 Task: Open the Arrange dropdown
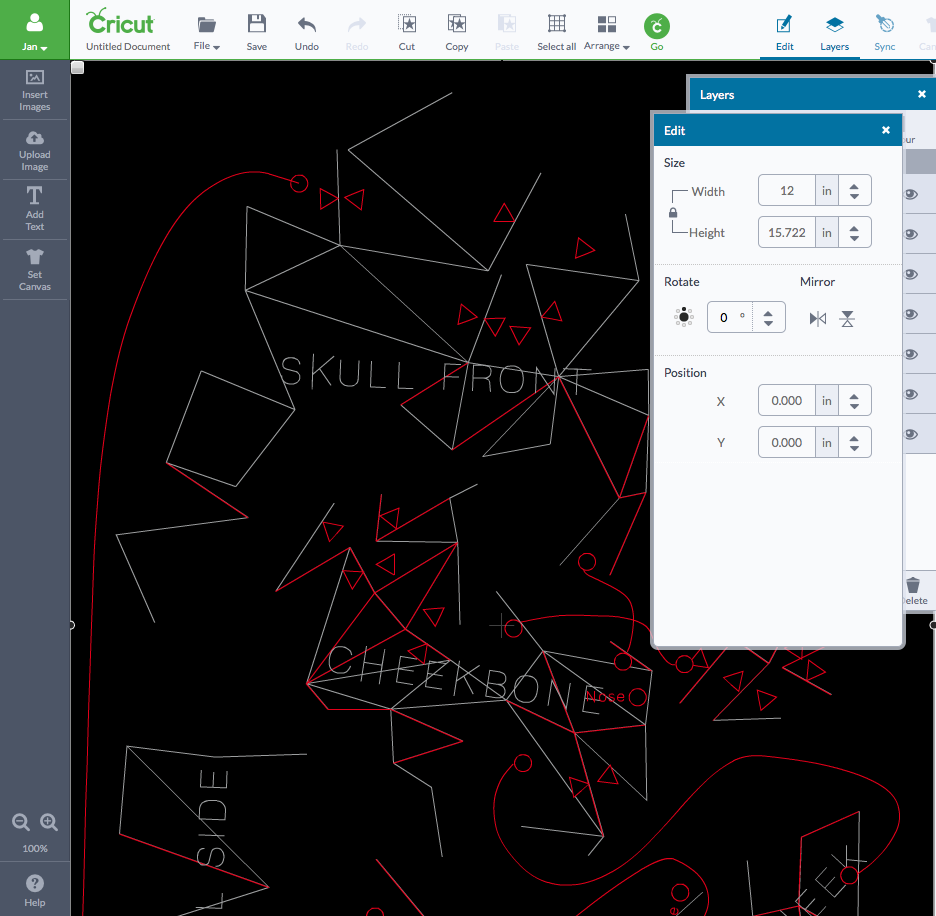(x=606, y=33)
